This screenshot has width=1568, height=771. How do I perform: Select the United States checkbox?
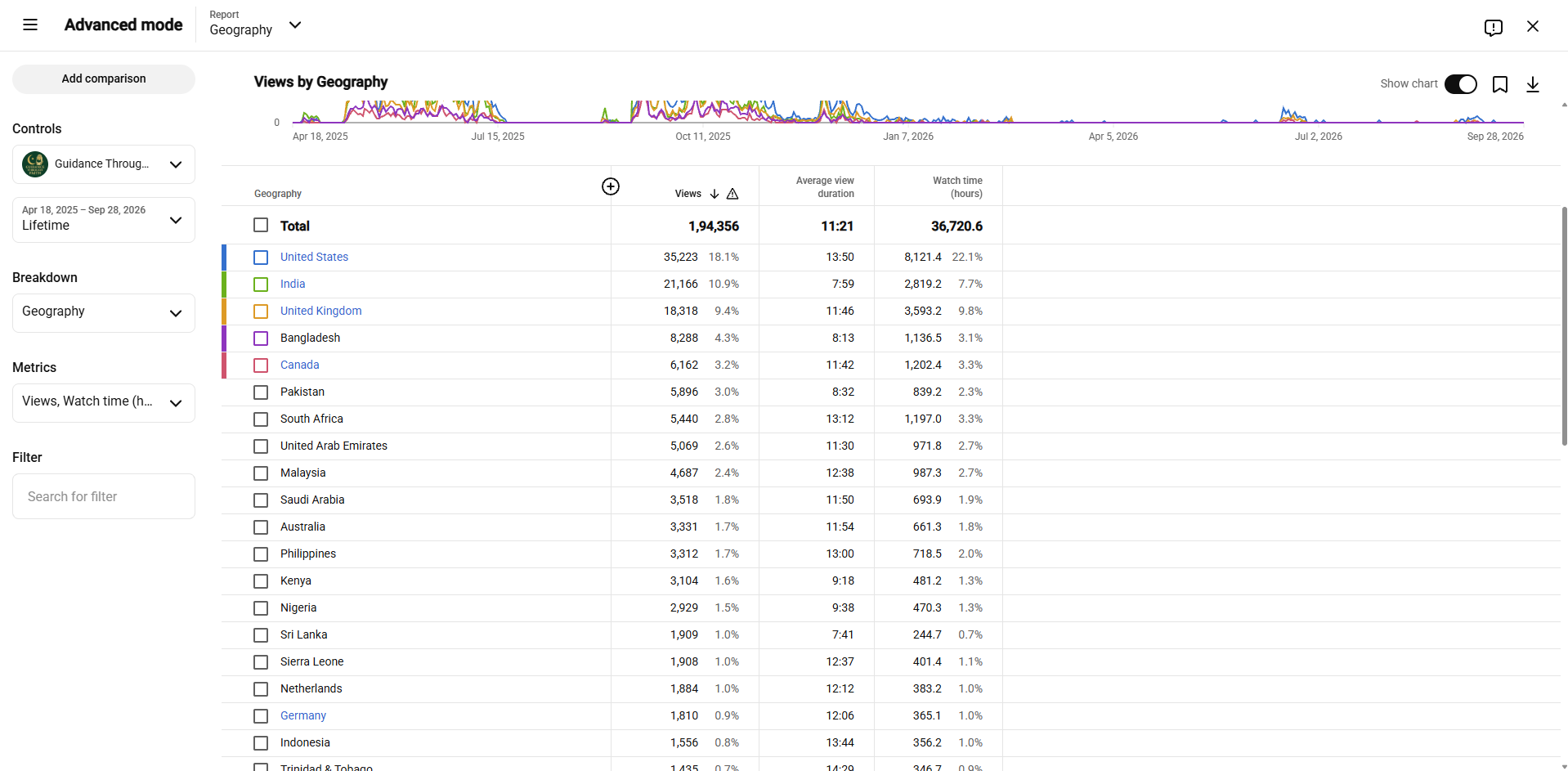coord(261,258)
